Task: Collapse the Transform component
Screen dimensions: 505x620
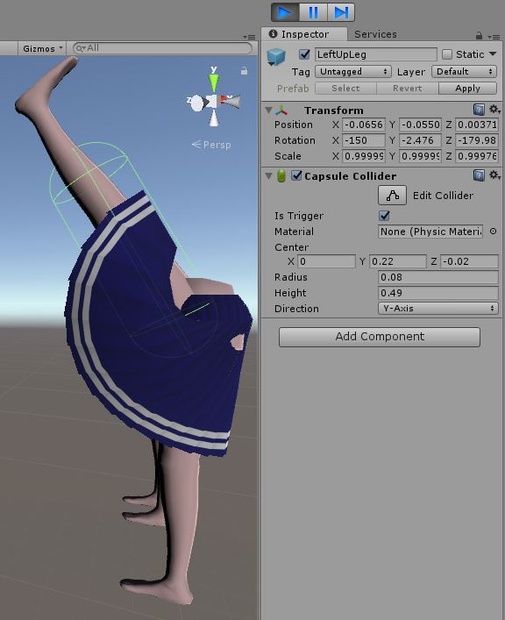Action: click(x=269, y=110)
